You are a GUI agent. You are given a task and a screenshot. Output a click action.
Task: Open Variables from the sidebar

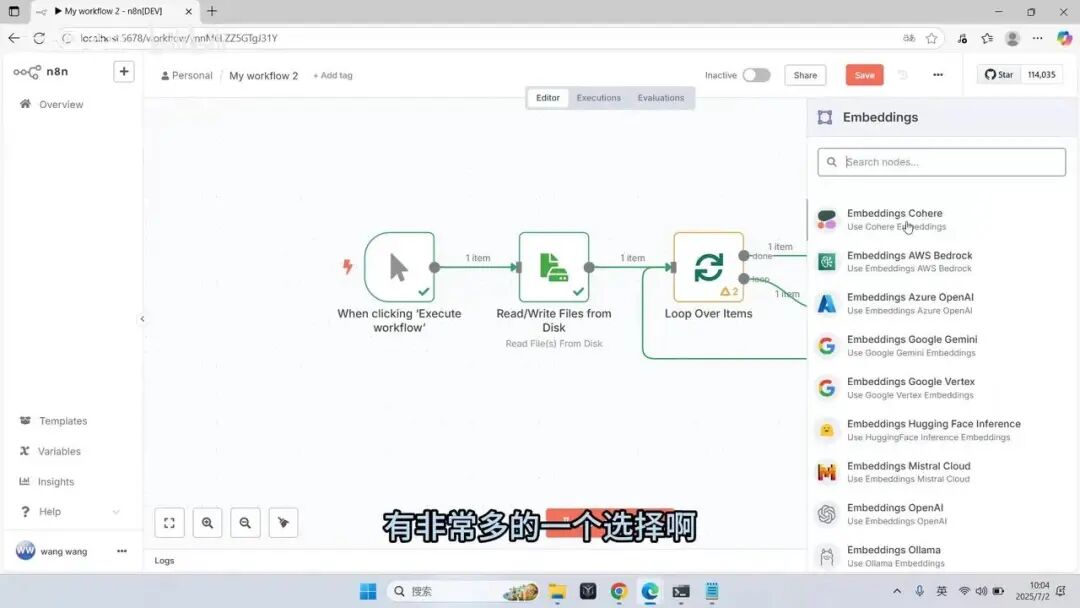pyautogui.click(x=59, y=451)
